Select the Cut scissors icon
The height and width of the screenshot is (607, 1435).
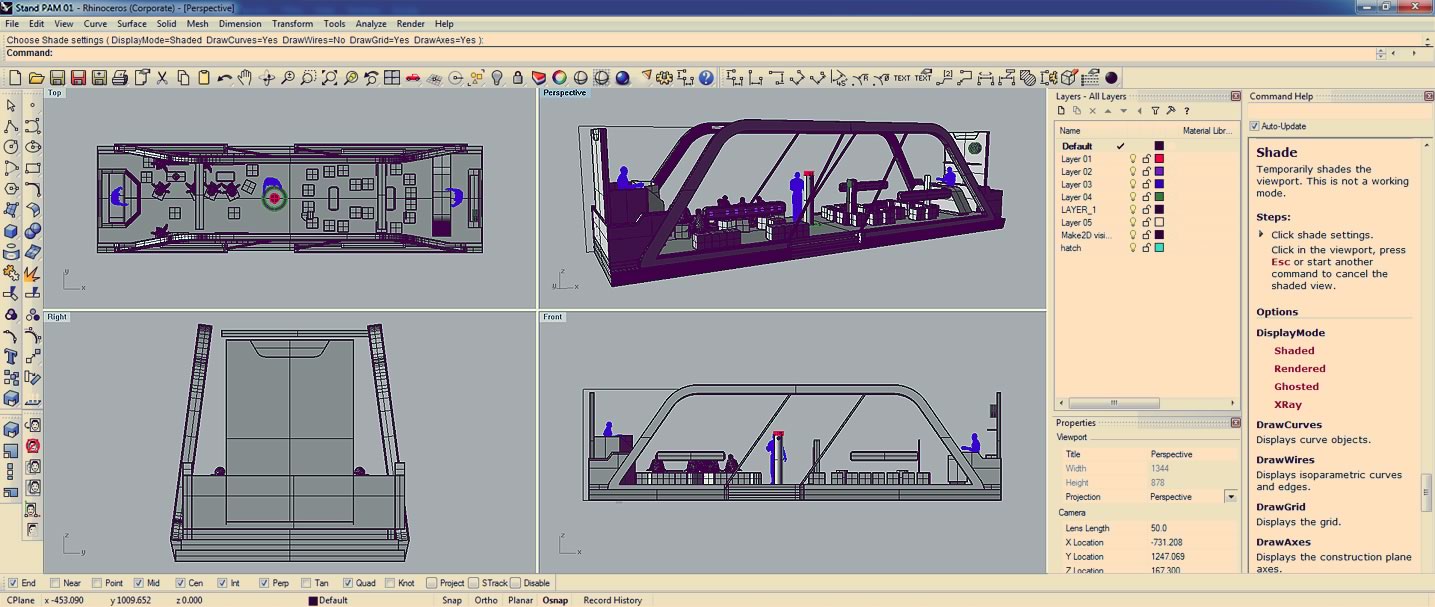tap(162, 78)
